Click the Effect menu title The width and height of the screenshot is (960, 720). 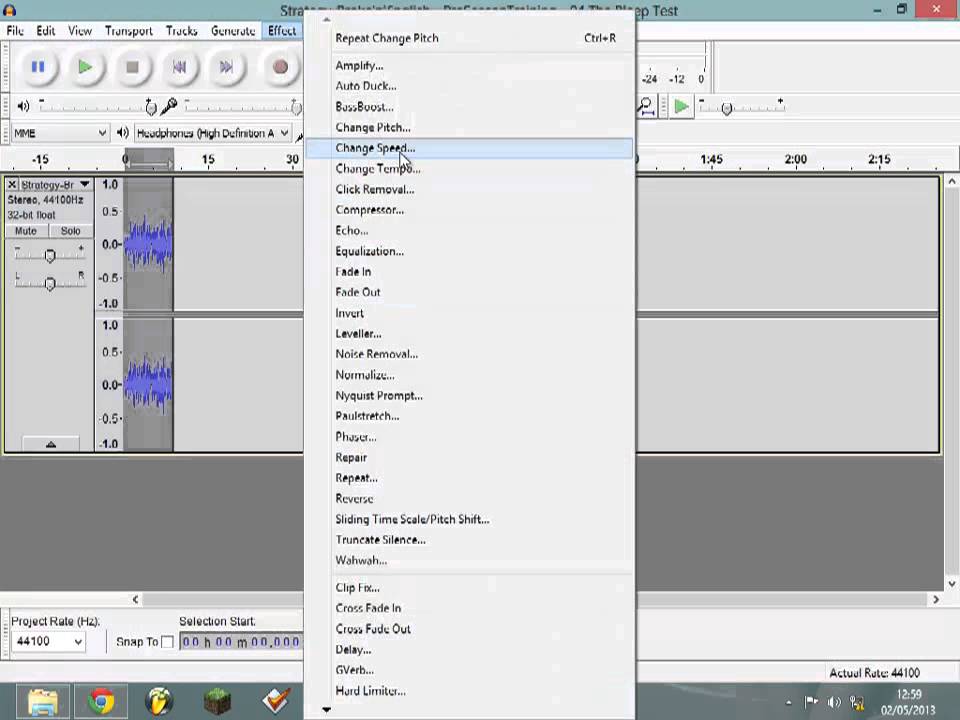(x=282, y=31)
